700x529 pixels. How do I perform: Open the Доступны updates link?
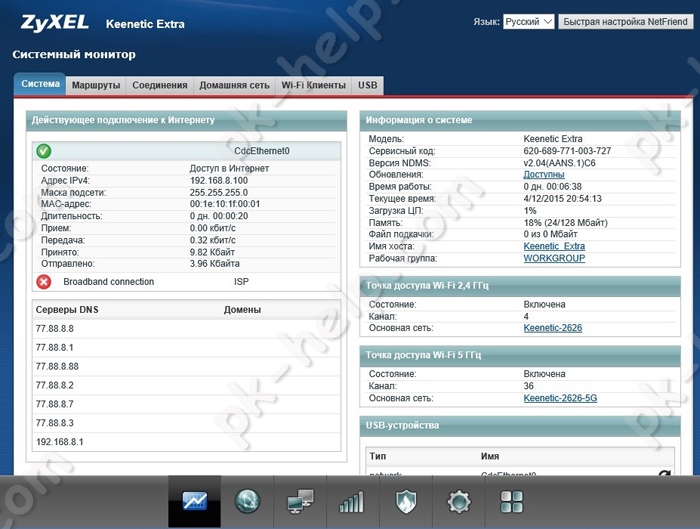coord(544,175)
